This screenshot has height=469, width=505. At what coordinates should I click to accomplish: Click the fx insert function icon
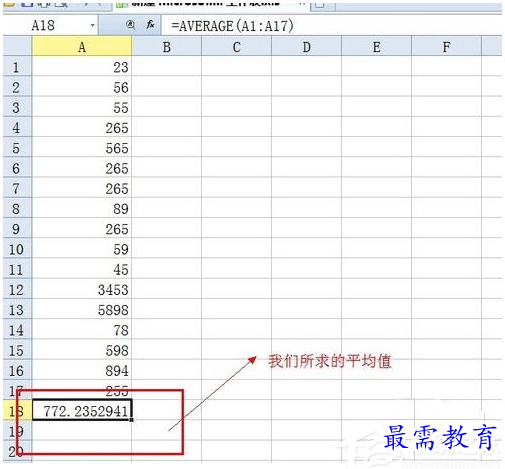click(151, 25)
